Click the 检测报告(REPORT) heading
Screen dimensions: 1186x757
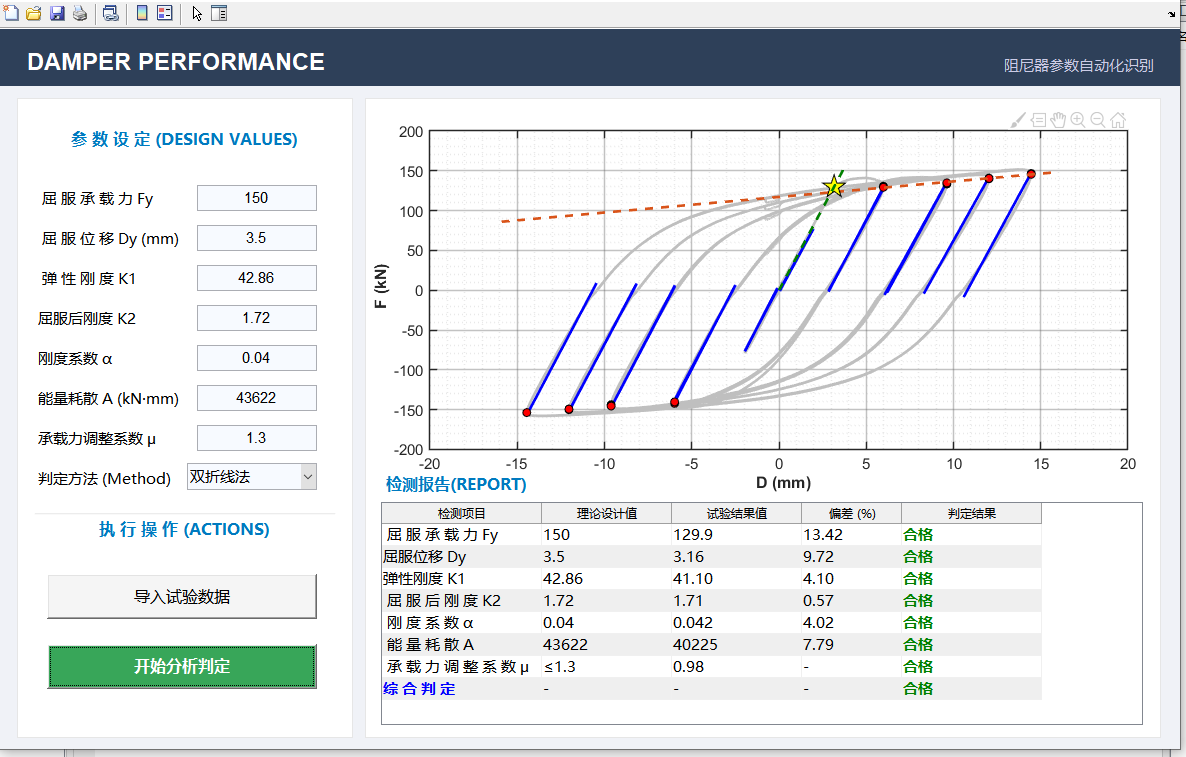pos(456,484)
